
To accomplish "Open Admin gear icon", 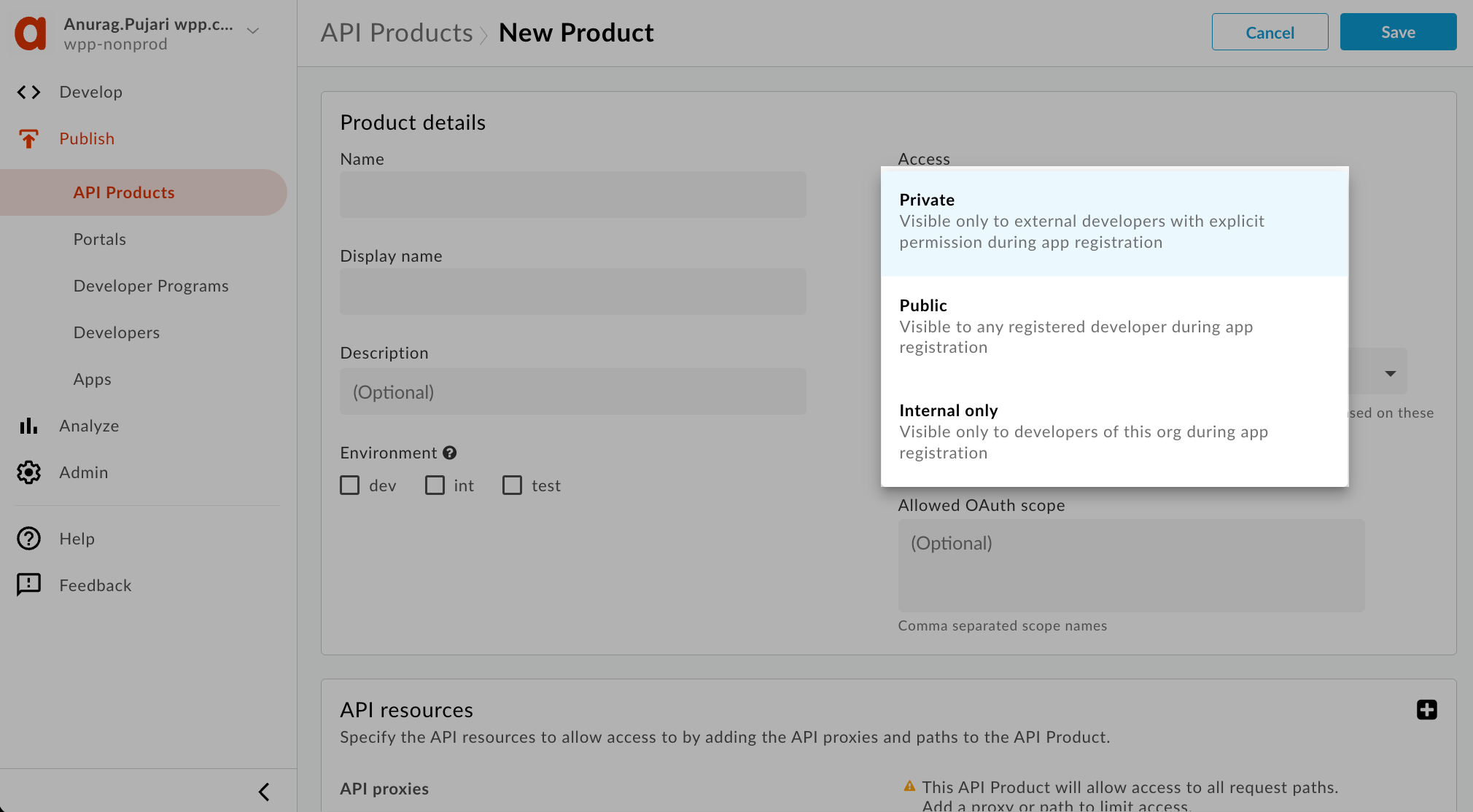I will pos(28,472).
